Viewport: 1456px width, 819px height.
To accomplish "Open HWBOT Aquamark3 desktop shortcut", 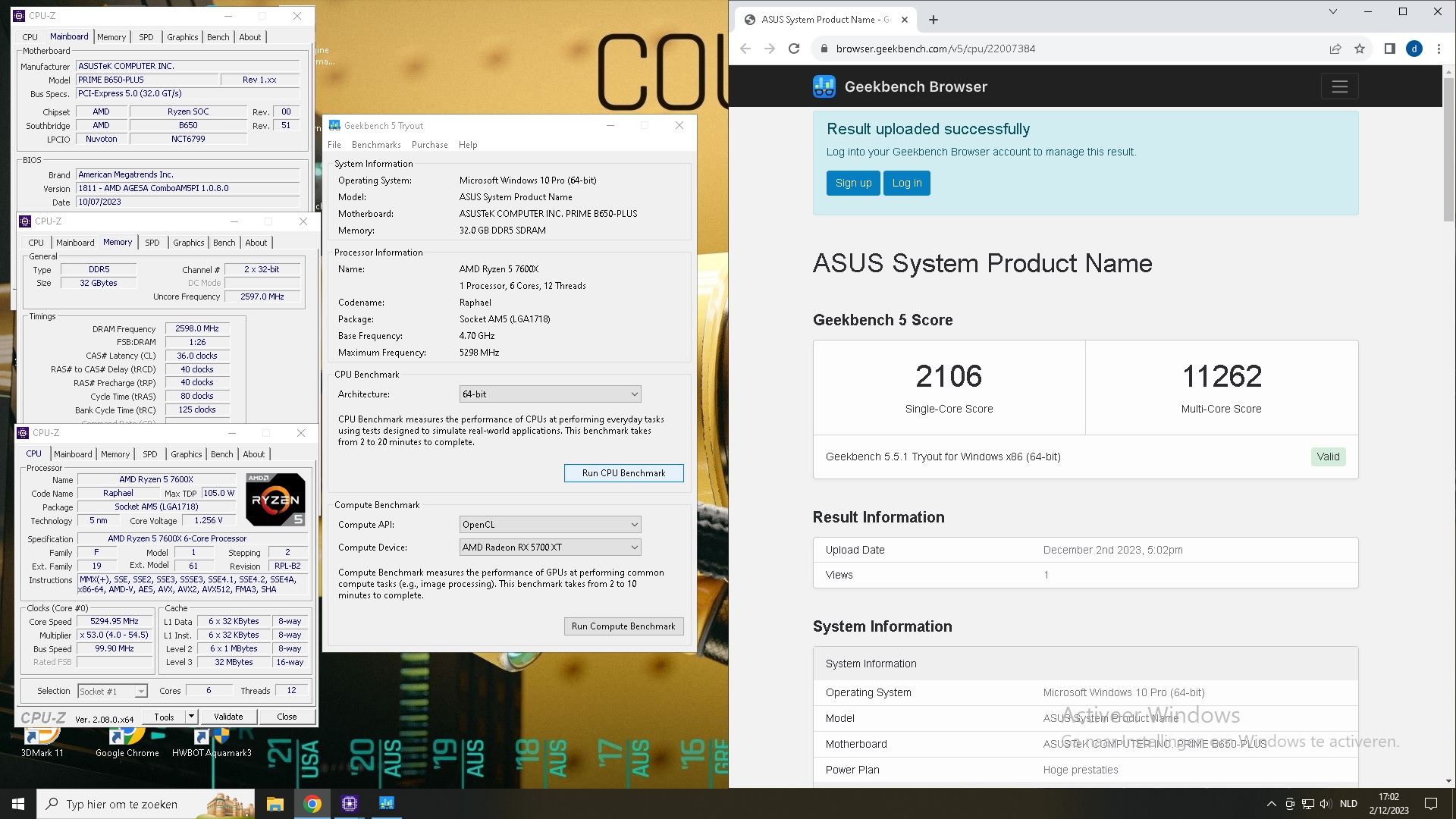I will 212,742.
